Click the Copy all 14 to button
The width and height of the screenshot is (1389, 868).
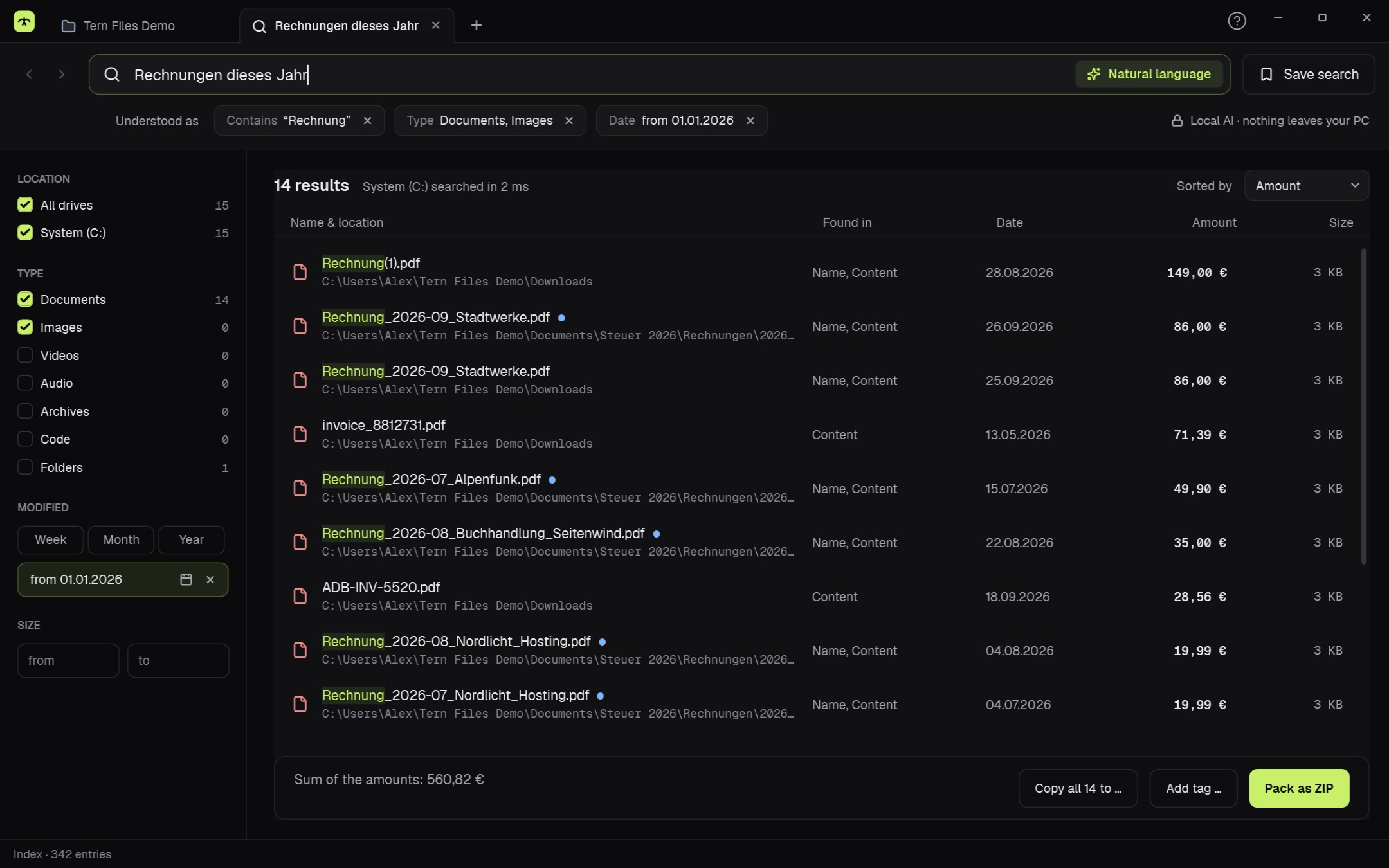pyautogui.click(x=1078, y=788)
